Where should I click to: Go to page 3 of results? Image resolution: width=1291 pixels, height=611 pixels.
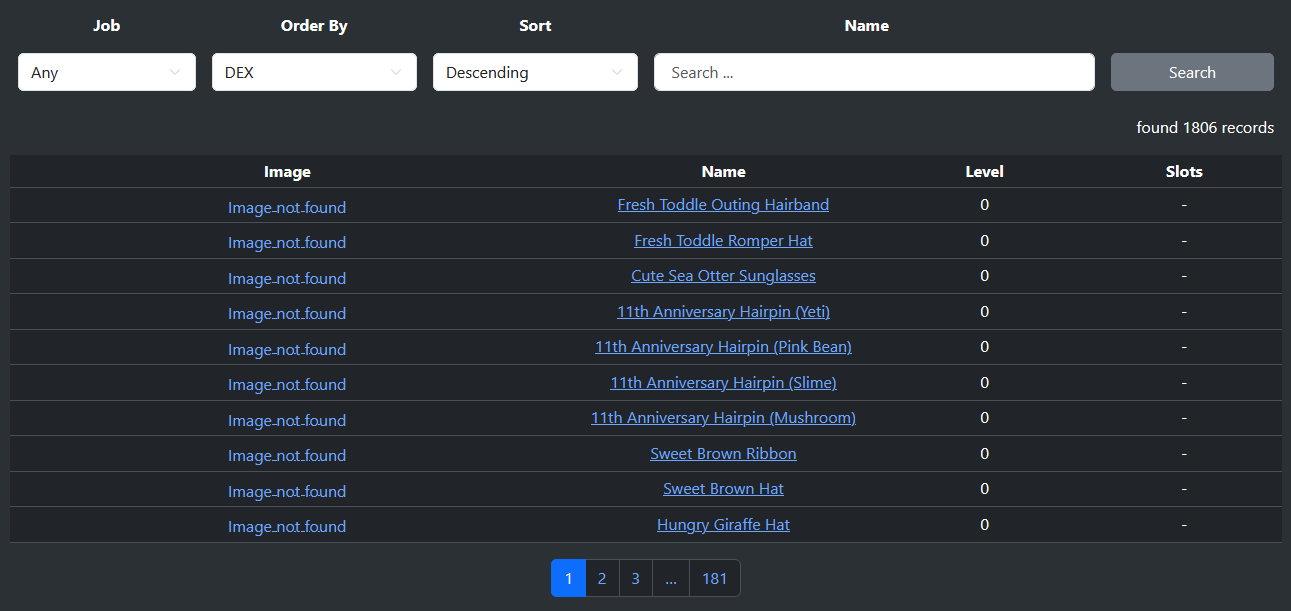[x=635, y=578]
